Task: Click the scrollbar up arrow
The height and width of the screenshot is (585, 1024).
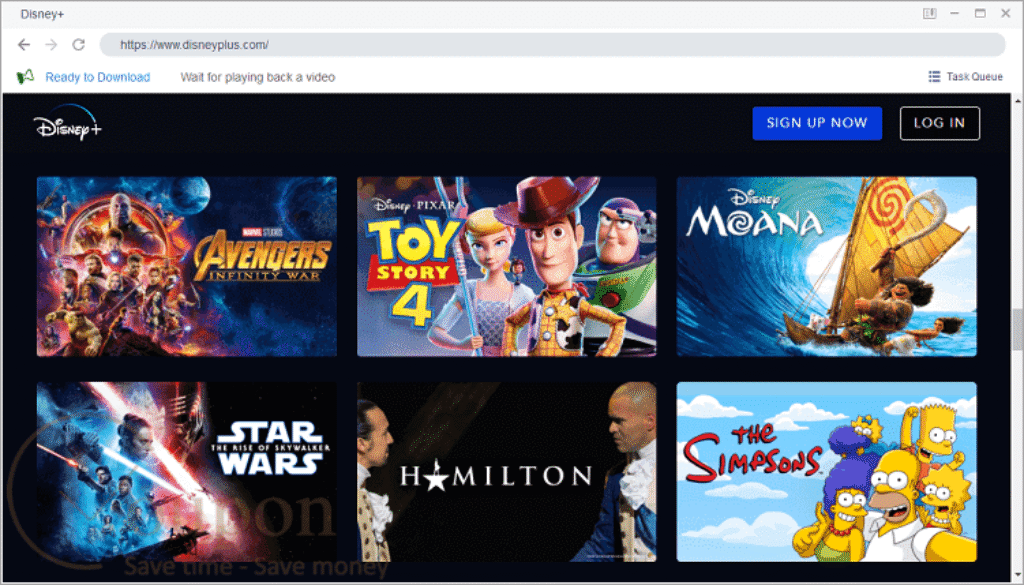Action: click(1017, 101)
